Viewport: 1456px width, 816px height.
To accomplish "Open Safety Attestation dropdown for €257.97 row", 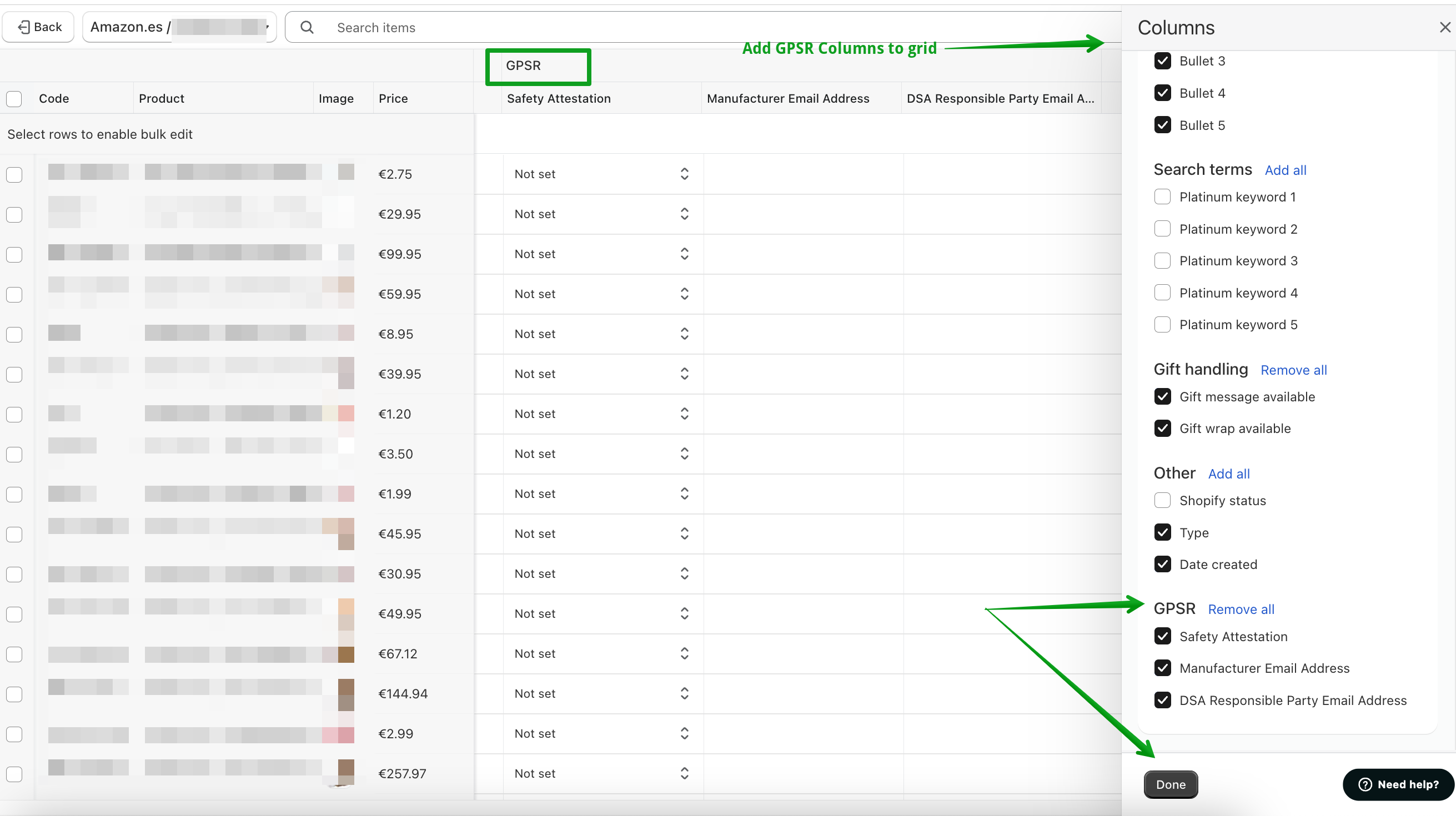I will (x=603, y=774).
